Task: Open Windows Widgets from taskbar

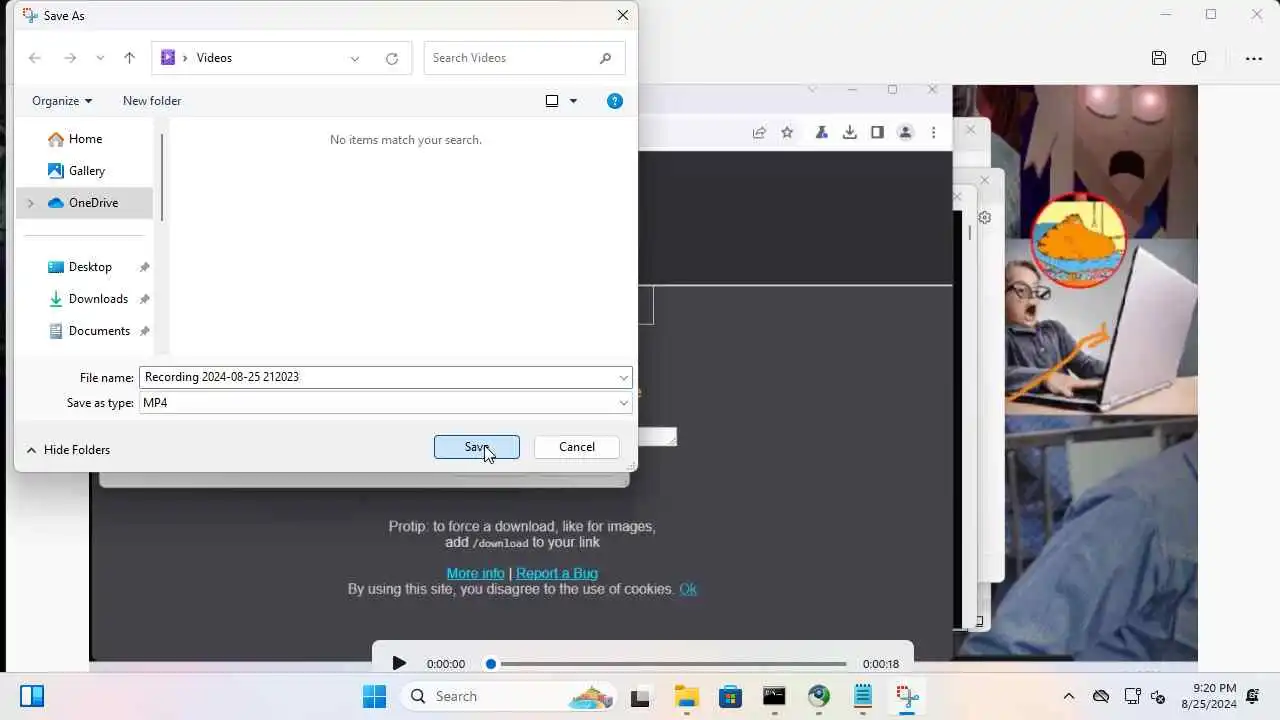Action: pyautogui.click(x=32, y=696)
